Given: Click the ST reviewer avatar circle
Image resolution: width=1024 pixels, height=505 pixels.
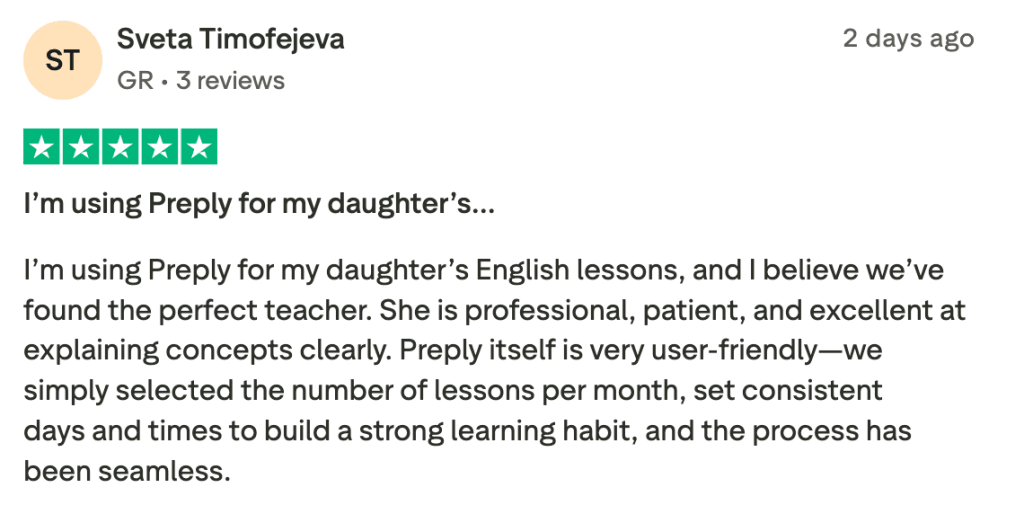Looking at the screenshot, I should click(x=63, y=61).
